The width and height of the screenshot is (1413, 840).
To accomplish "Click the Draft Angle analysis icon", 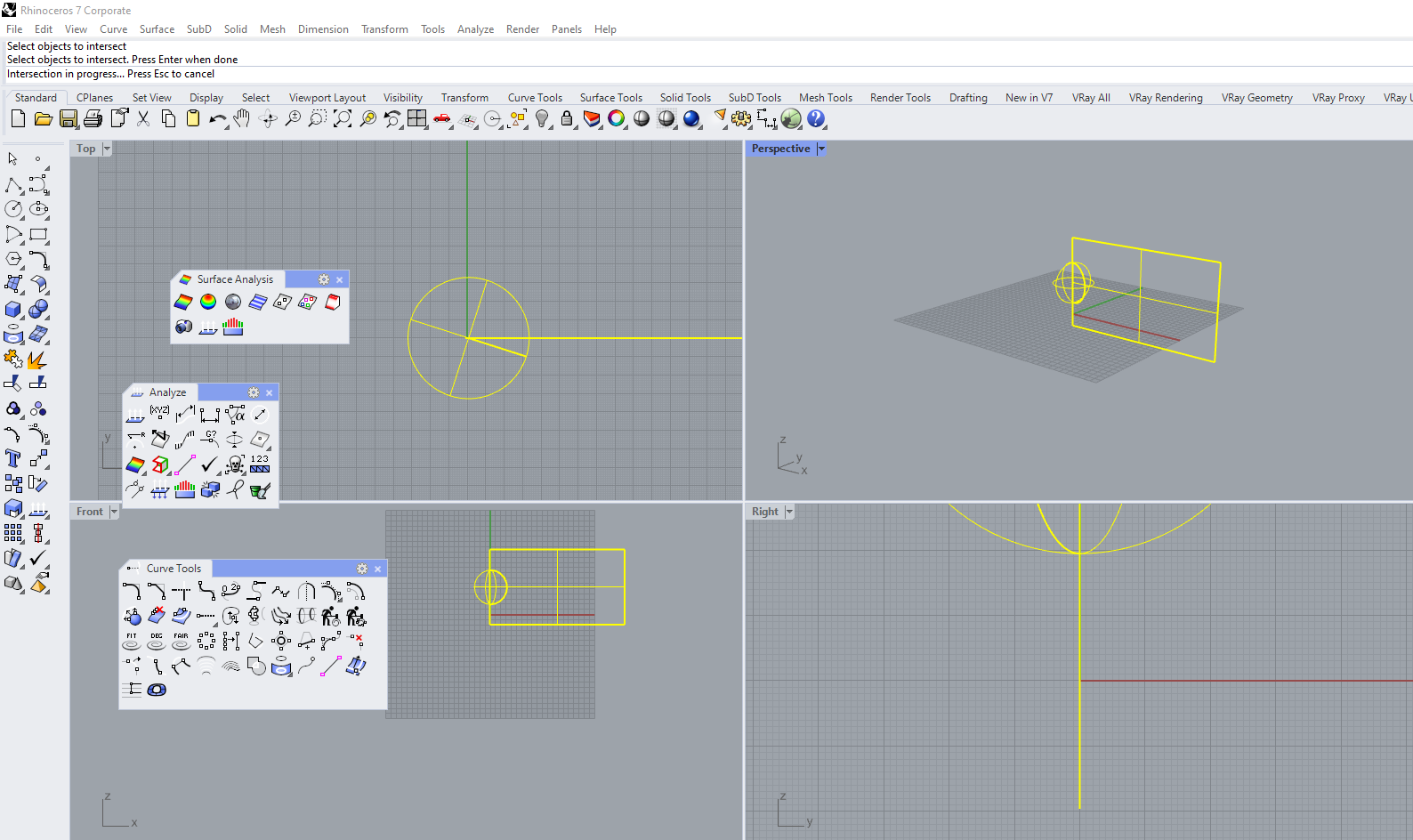I will [x=208, y=303].
